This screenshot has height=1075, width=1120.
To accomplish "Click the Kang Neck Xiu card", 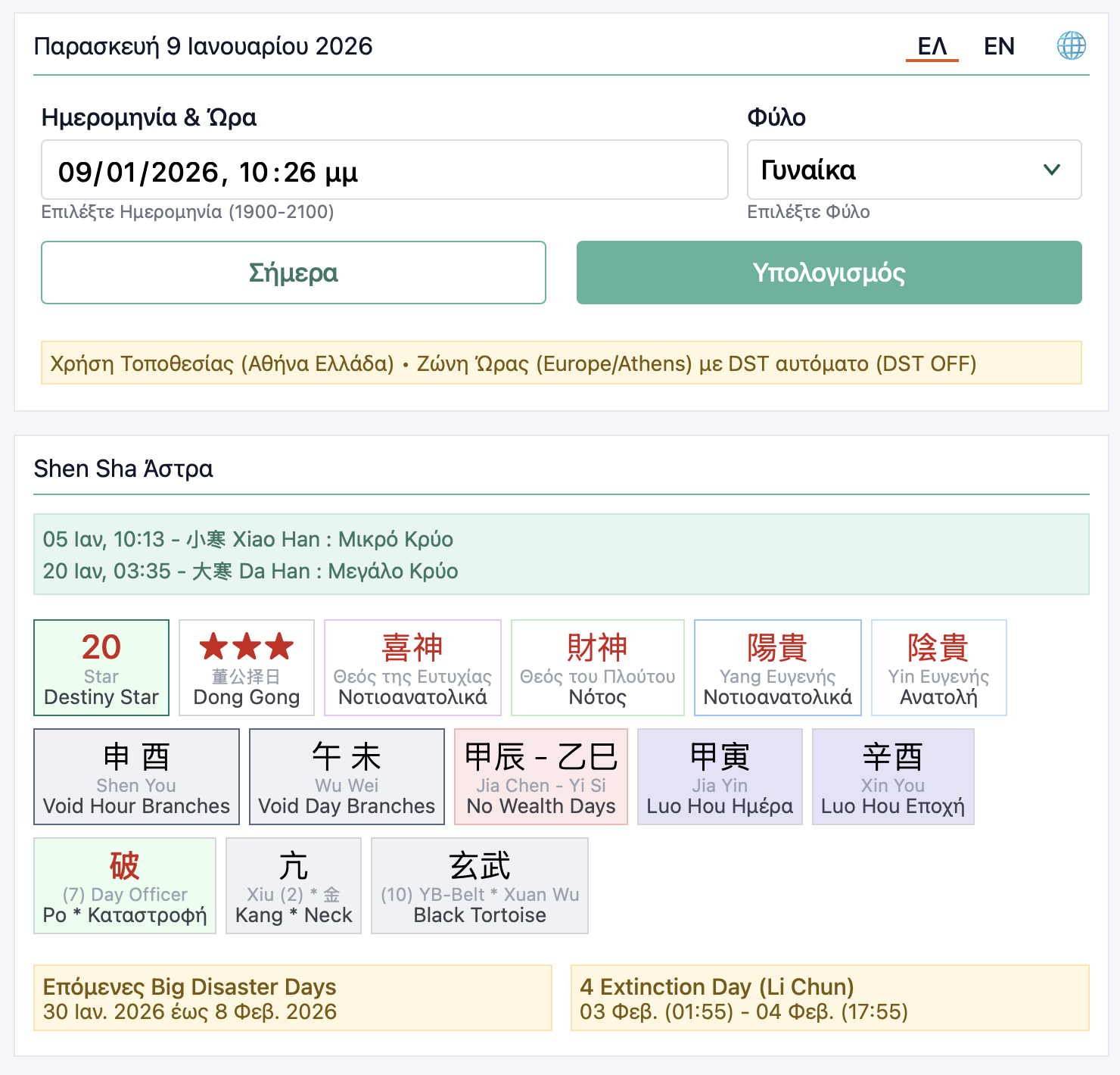I will pyautogui.click(x=294, y=886).
